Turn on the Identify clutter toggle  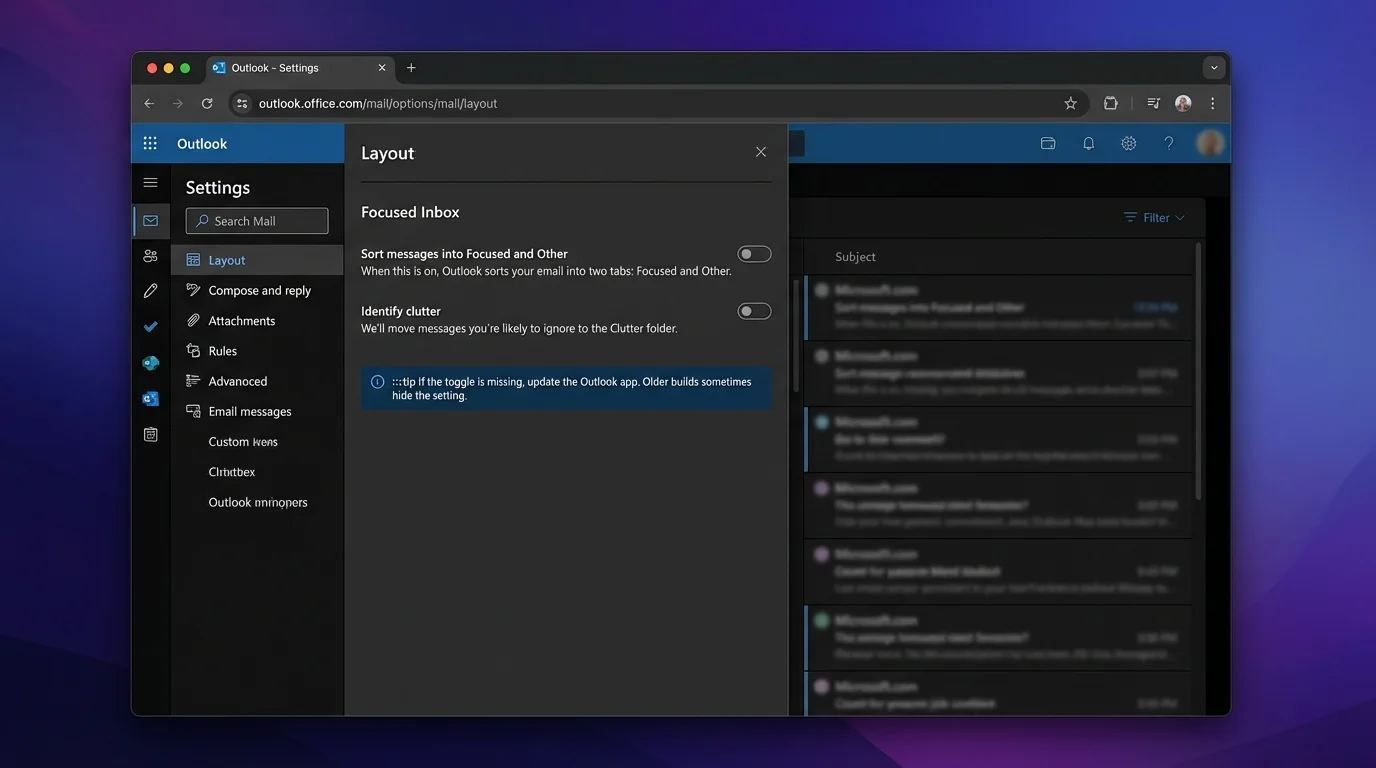[x=754, y=310]
